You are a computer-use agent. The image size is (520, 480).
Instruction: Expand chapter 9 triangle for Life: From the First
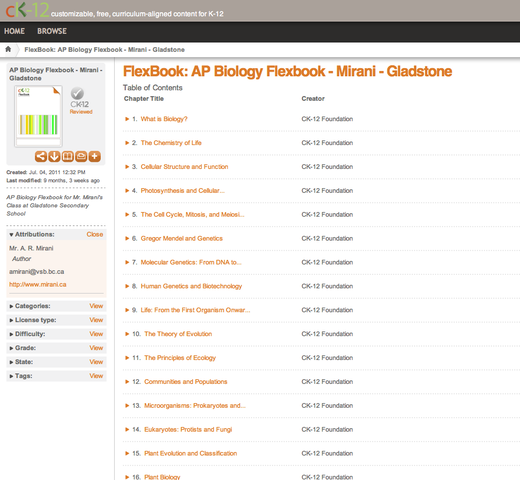click(x=127, y=310)
